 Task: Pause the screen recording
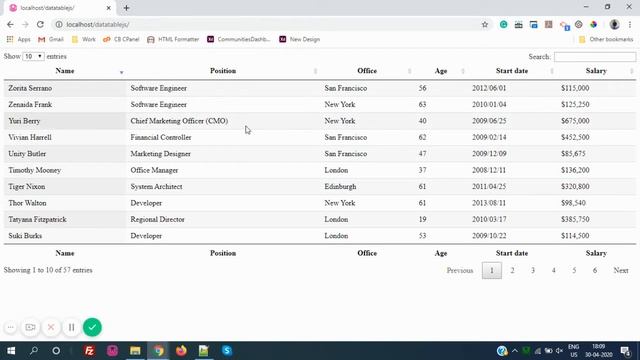click(x=71, y=327)
